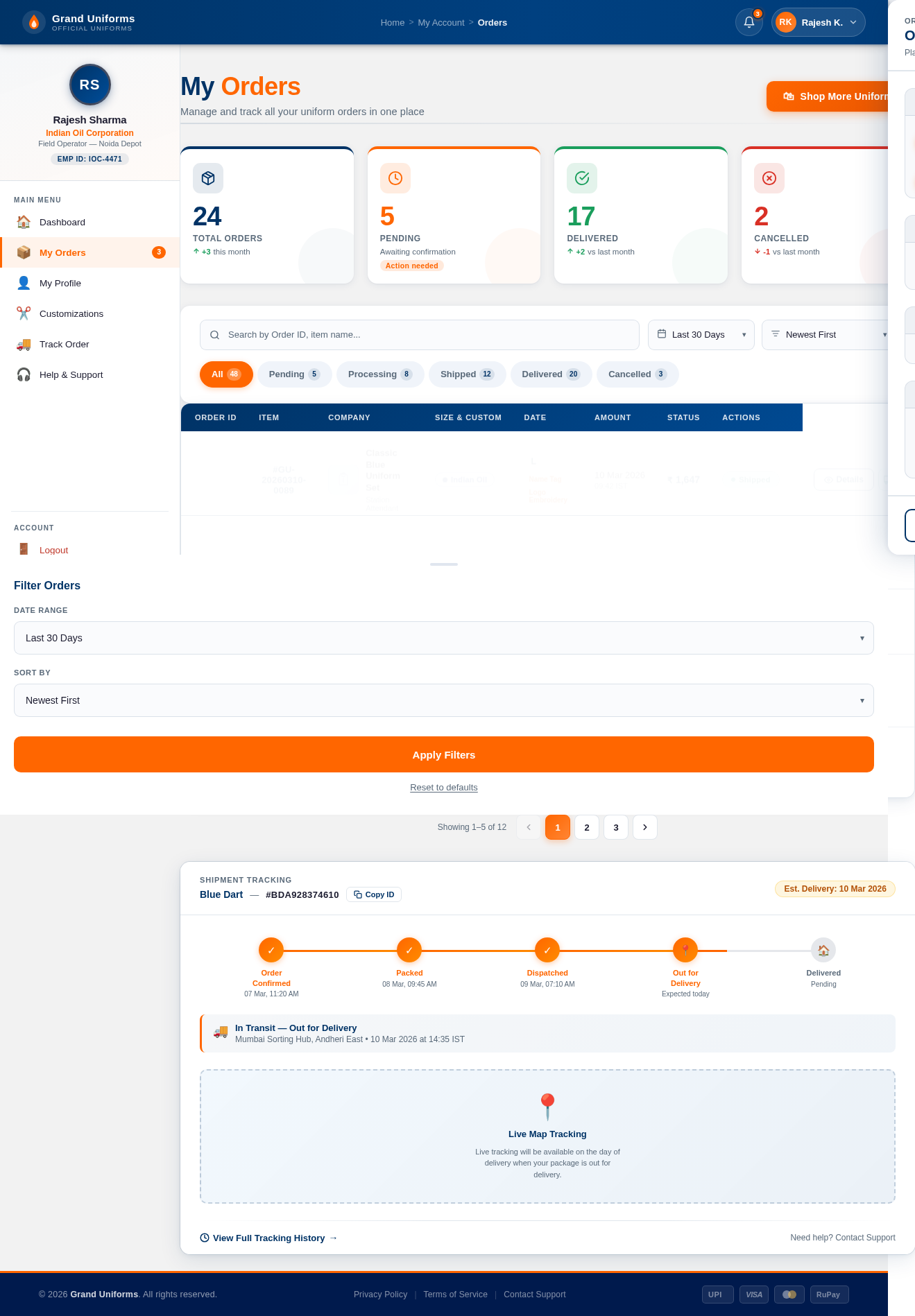Click the Cancelled orders X icon
The width and height of the screenshot is (915, 1316).
(x=769, y=178)
